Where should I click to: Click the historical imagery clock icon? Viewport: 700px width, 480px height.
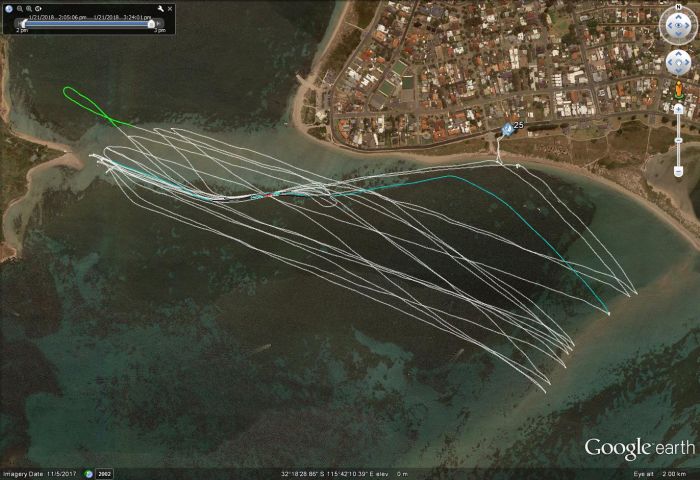point(89,473)
